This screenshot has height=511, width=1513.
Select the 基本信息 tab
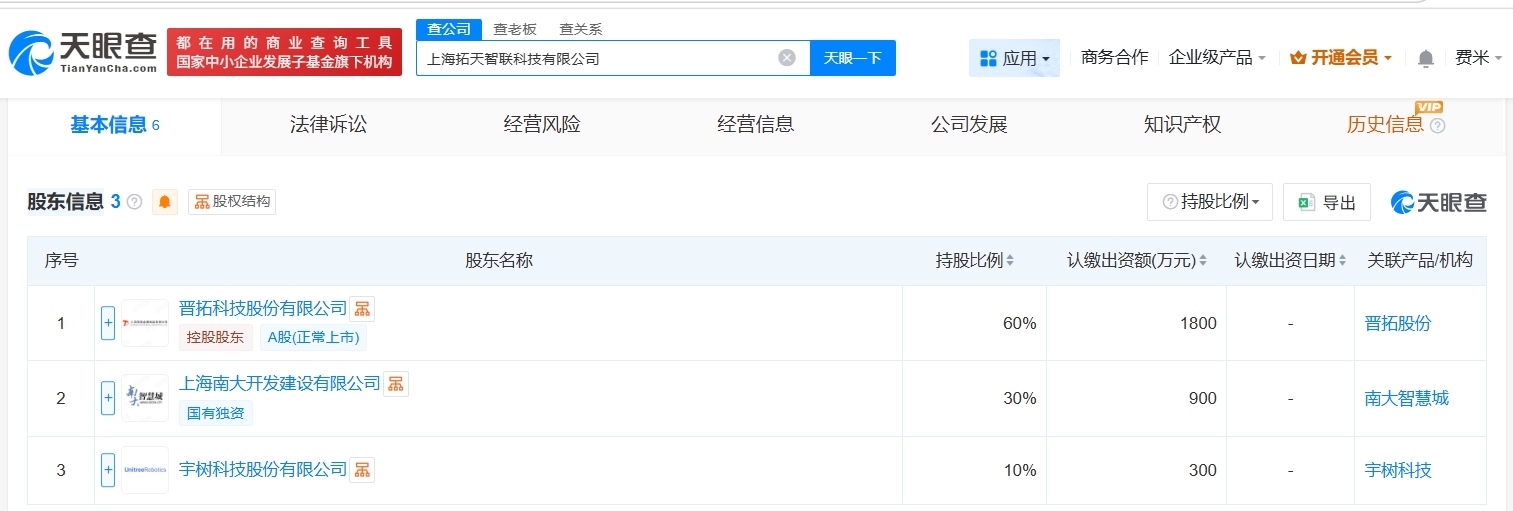click(x=115, y=125)
